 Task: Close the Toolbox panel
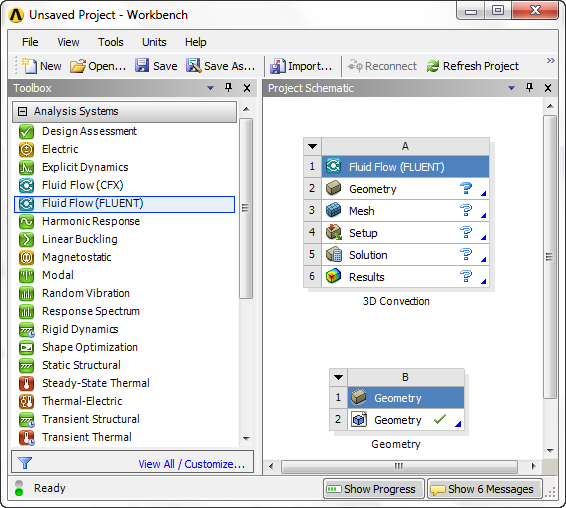(x=247, y=88)
